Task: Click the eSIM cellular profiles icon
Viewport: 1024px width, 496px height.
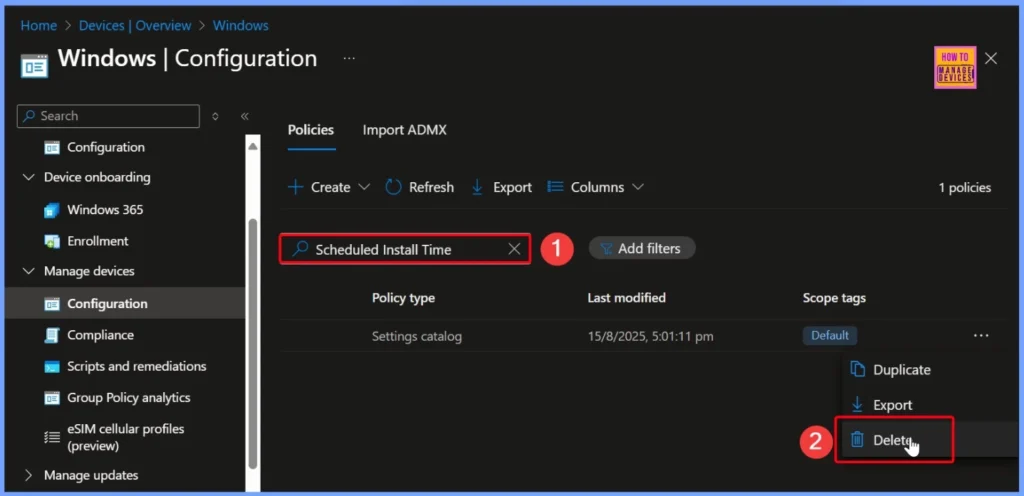Action: (x=52, y=437)
